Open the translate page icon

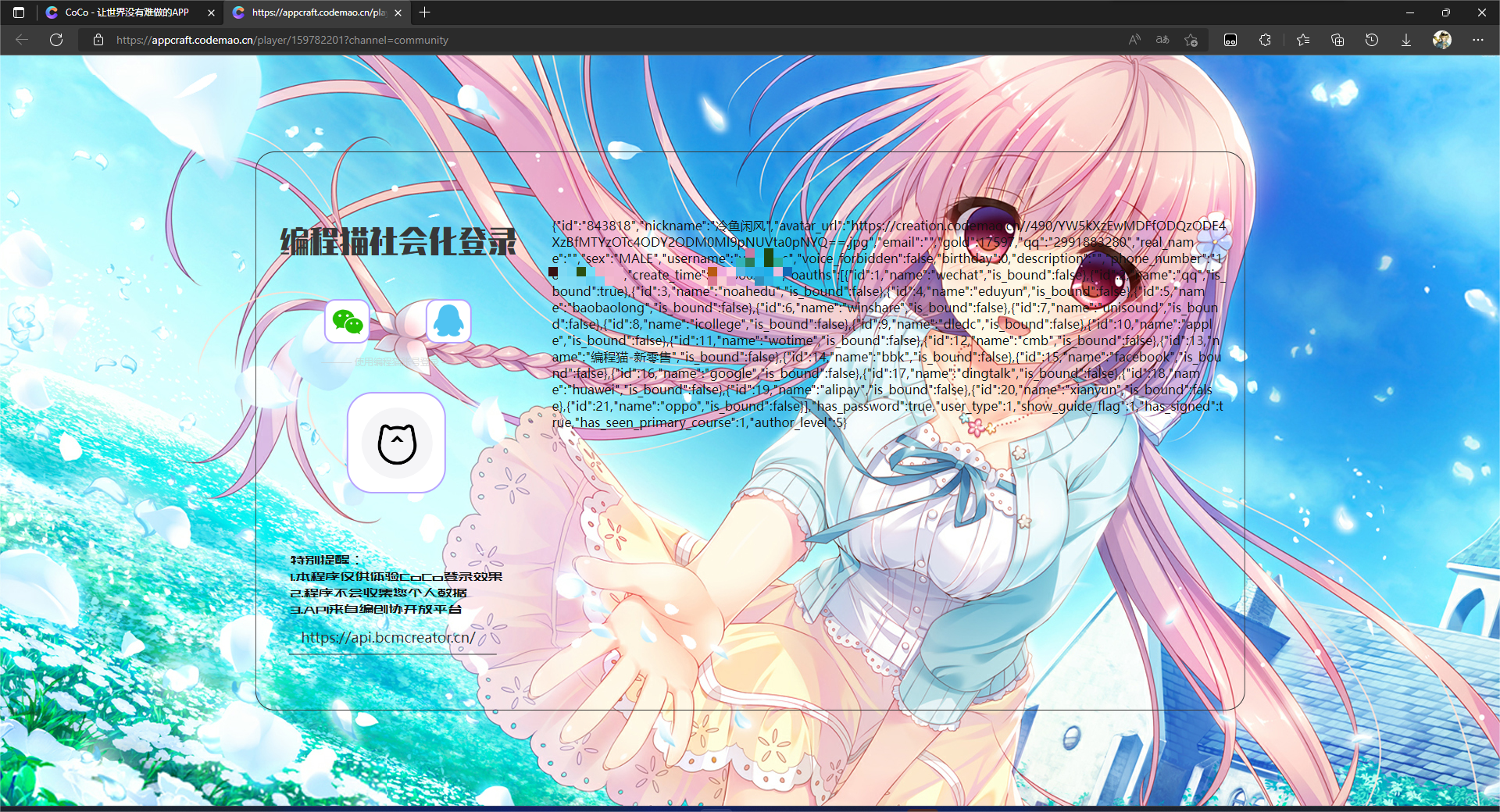1162,40
